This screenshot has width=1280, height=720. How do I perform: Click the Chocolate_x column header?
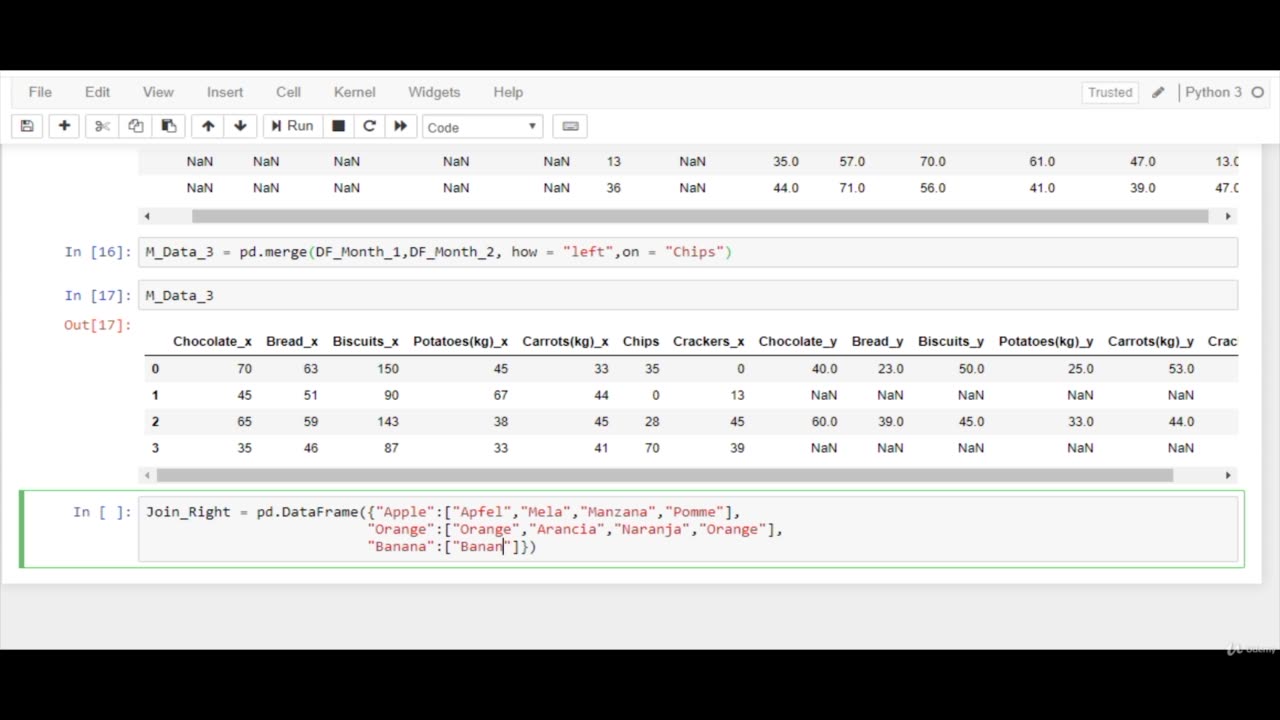click(212, 341)
